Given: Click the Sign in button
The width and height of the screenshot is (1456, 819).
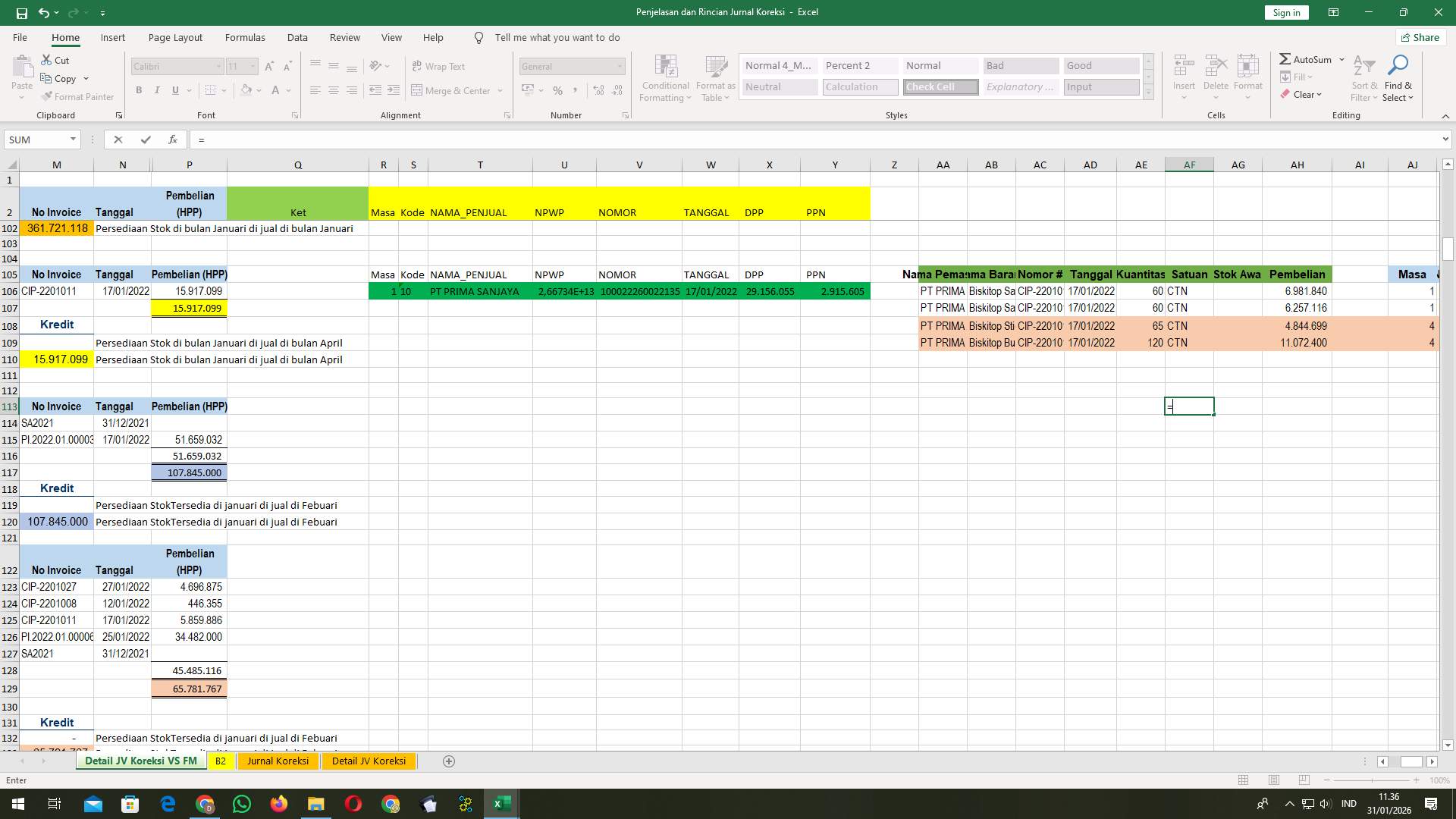Looking at the screenshot, I should pos(1285,12).
